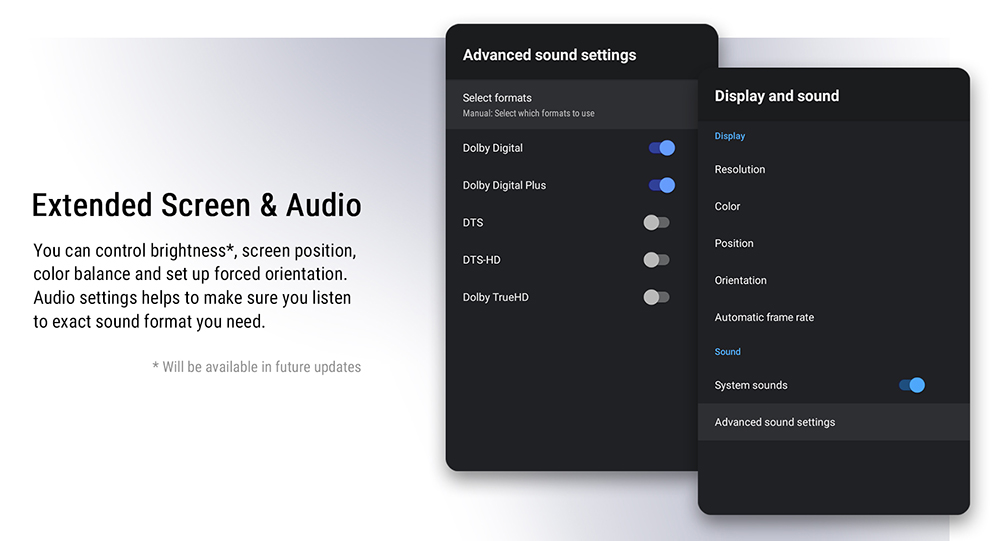The width and height of the screenshot is (1000, 541).
Task: Enable the Dolby TrueHD toggle
Action: pyautogui.click(x=656, y=297)
